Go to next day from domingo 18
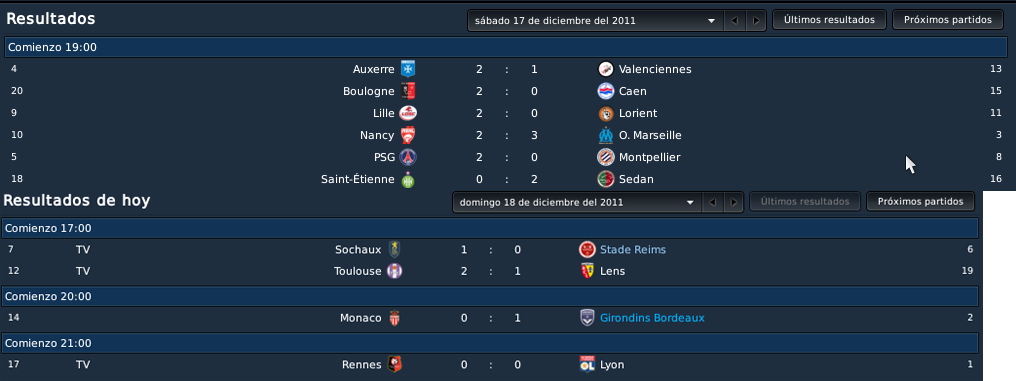The height and width of the screenshot is (381, 1016). click(733, 202)
